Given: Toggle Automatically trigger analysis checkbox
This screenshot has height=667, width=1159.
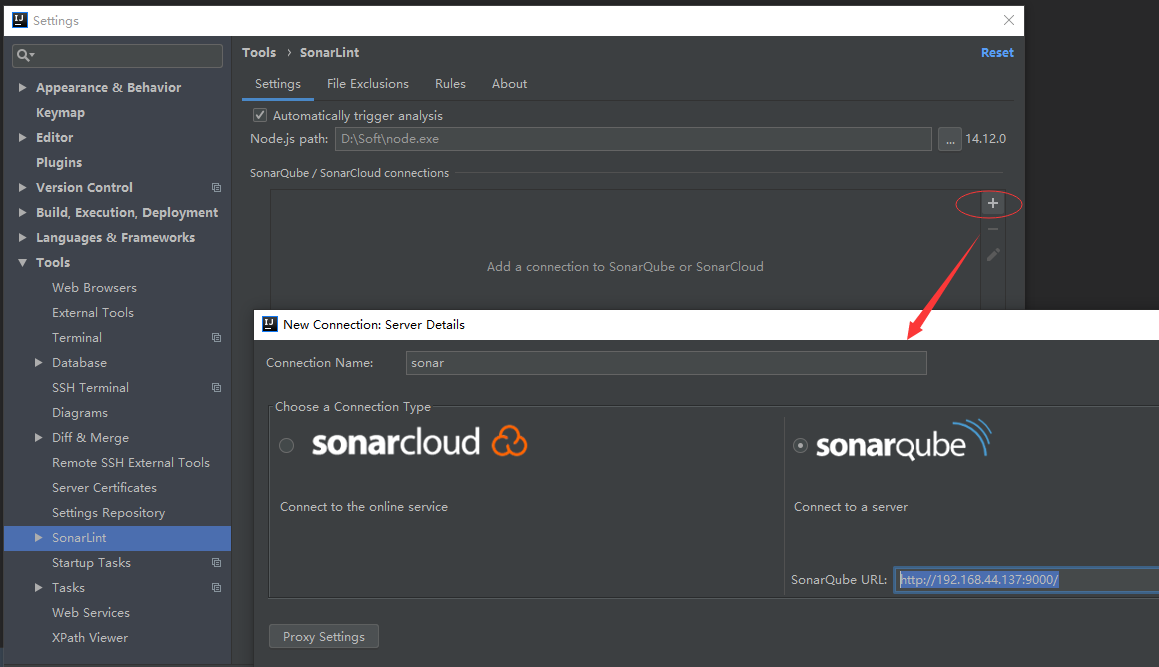Looking at the screenshot, I should (259, 115).
